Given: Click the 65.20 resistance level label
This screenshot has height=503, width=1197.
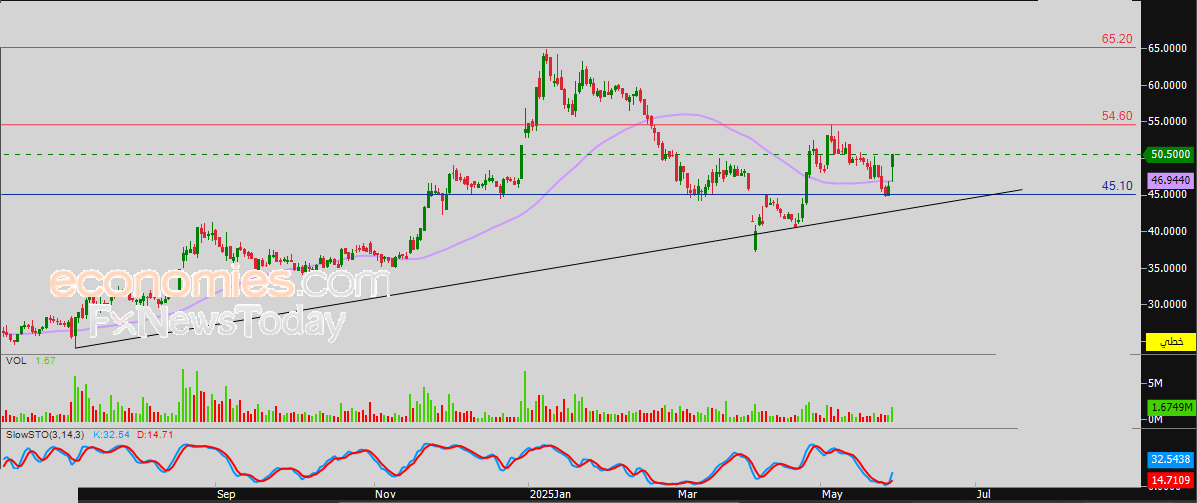Looking at the screenshot, I should point(1117,38).
